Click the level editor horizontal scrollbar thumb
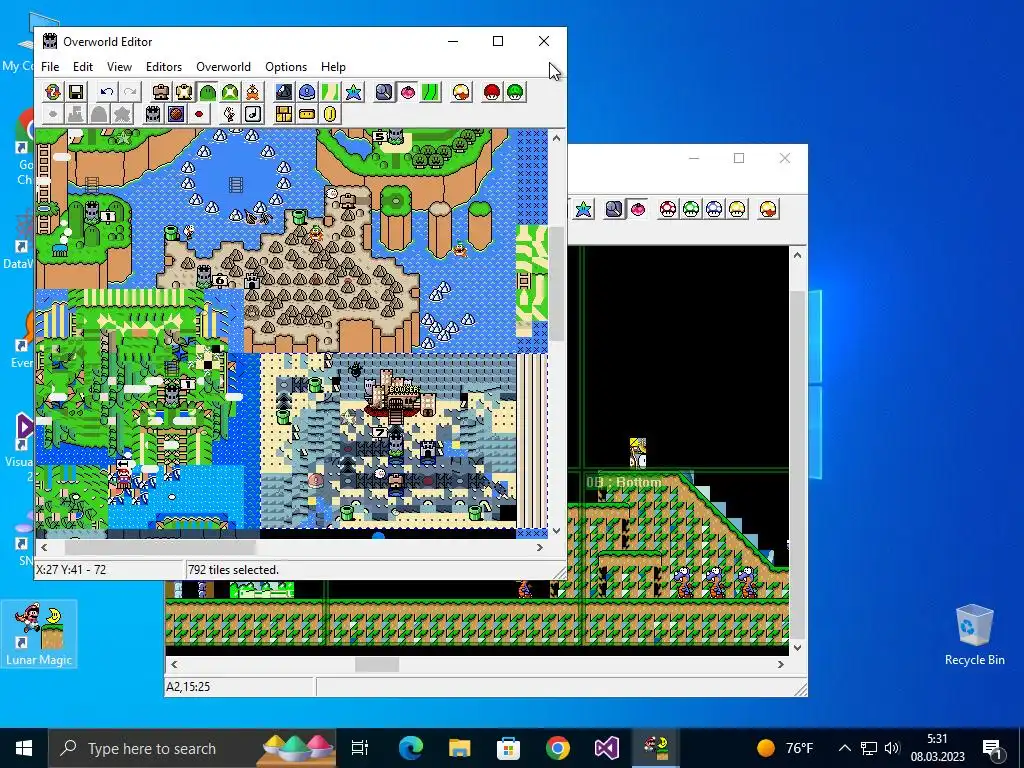The image size is (1024, 768). (x=377, y=664)
